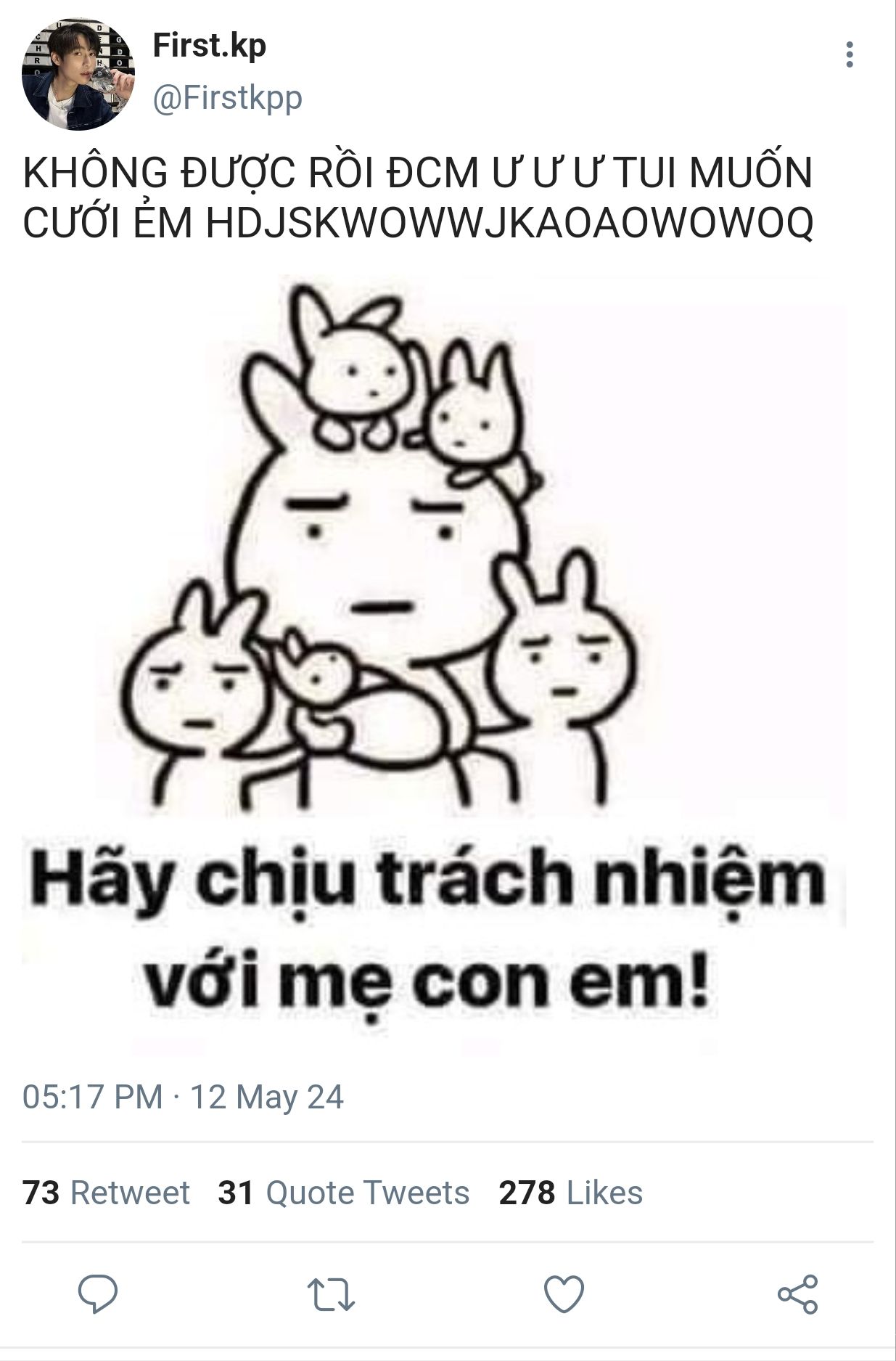The image size is (896, 1361).
Task: Select the tweet text starting KHÔNG ĐƯỢC RỒI
Action: coord(418,197)
